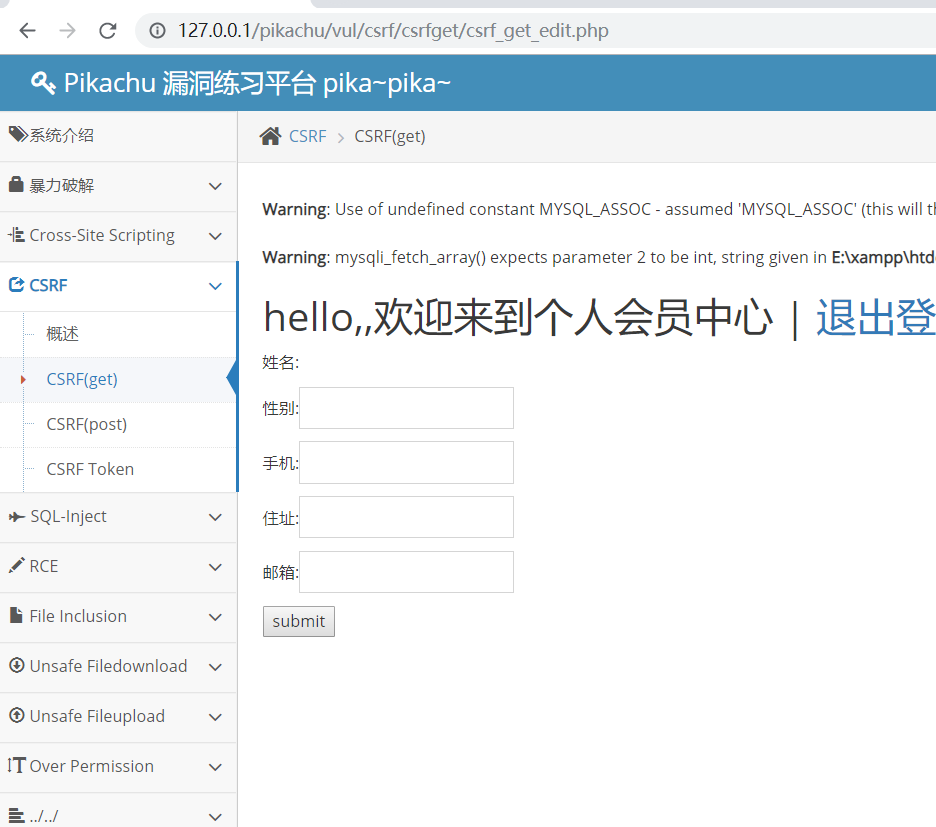
Task: Expand the File Inclusion chevron
Action: coord(215,617)
